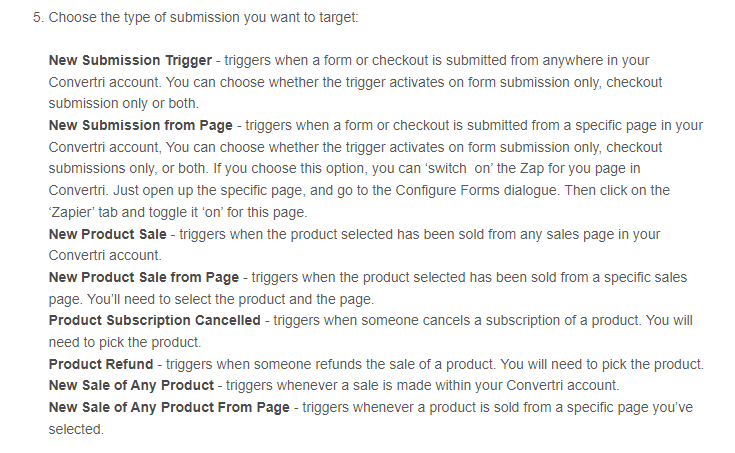Click 'triggers whenever a sale is made' text
The height and width of the screenshot is (453, 735).
(x=329, y=385)
